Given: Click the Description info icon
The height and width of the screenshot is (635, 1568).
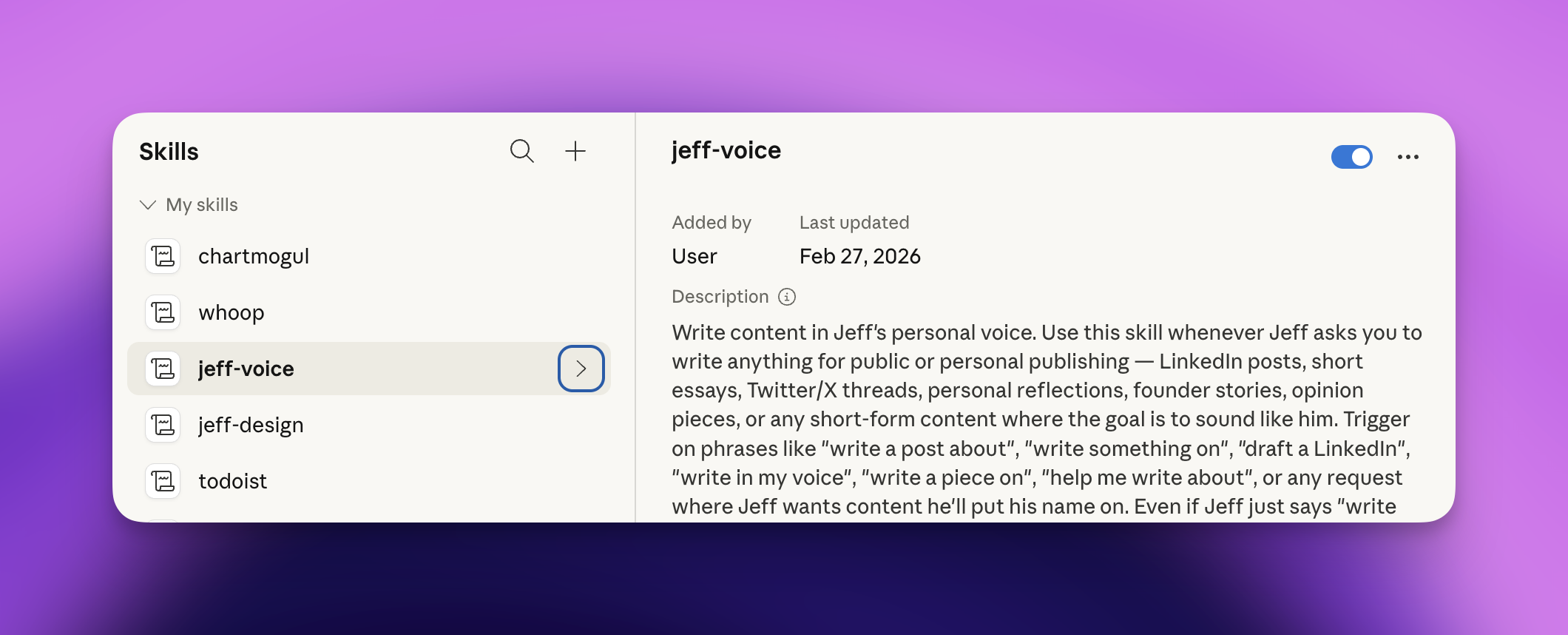Looking at the screenshot, I should pyautogui.click(x=787, y=297).
